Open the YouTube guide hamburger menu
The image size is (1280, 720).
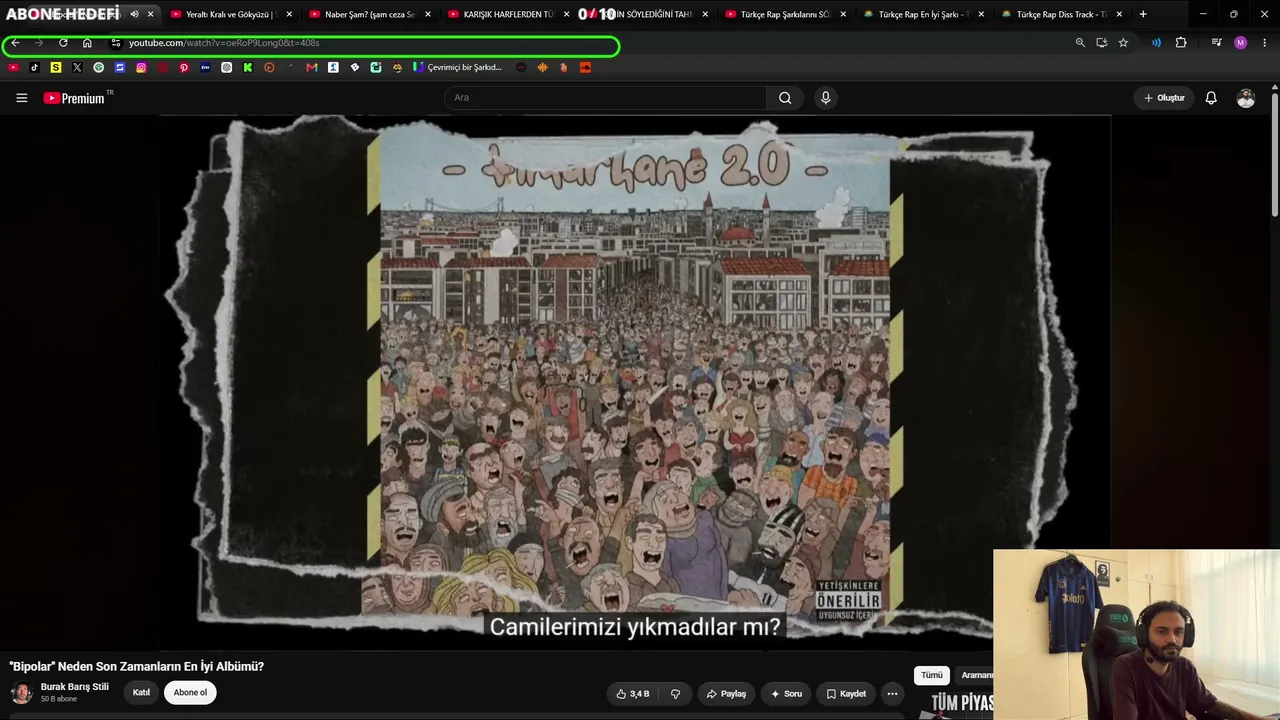point(21,98)
